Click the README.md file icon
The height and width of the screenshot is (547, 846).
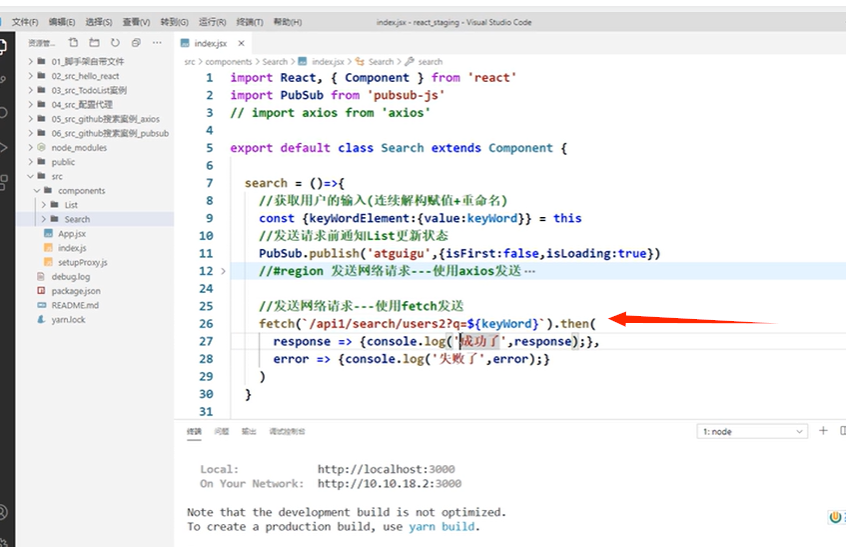coord(41,305)
